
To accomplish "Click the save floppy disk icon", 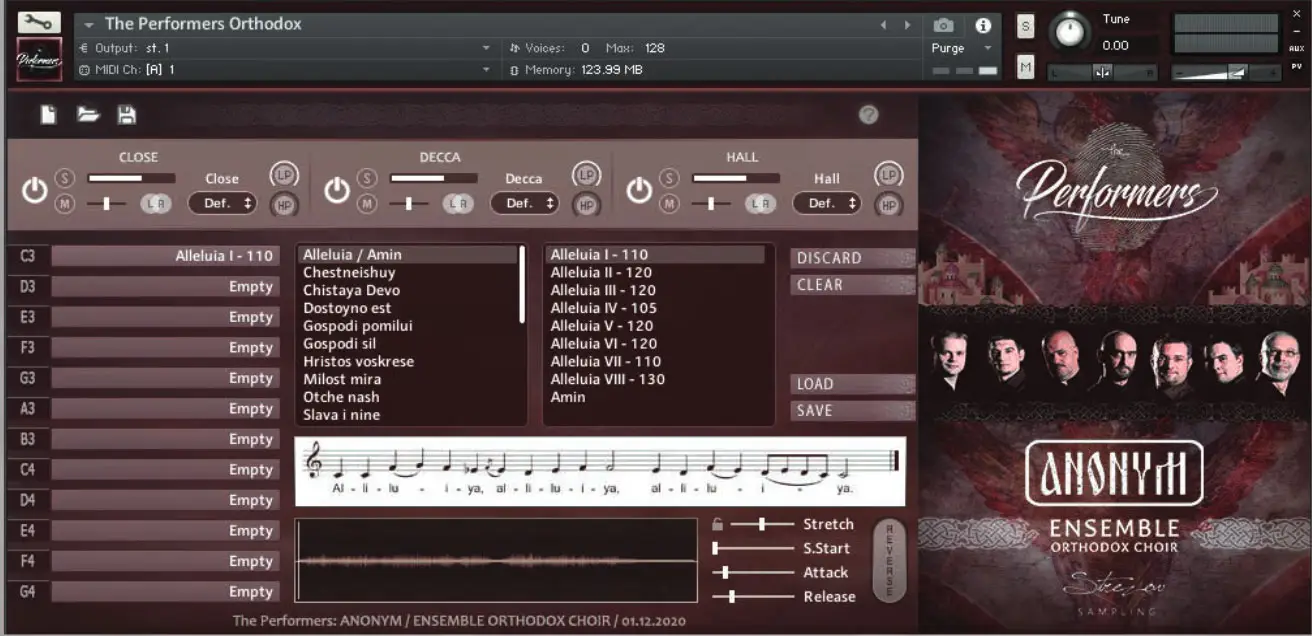I will tap(127, 115).
